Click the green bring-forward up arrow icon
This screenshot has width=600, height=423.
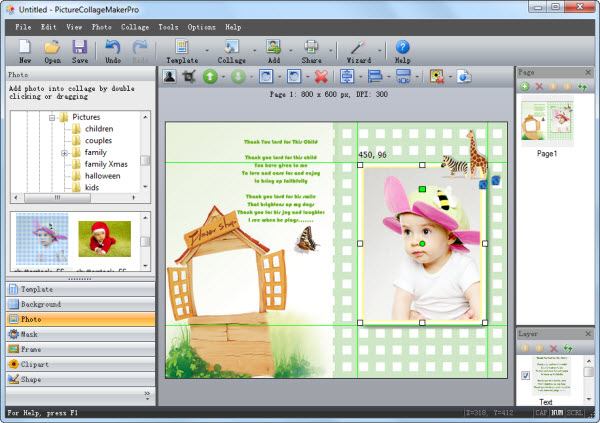[x=211, y=76]
